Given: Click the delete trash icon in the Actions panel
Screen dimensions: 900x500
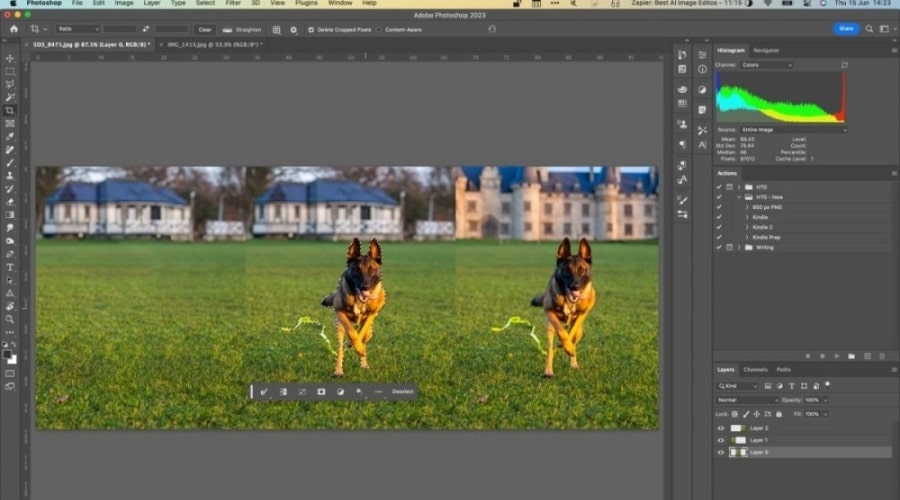Looking at the screenshot, I should pyautogui.click(x=882, y=356).
